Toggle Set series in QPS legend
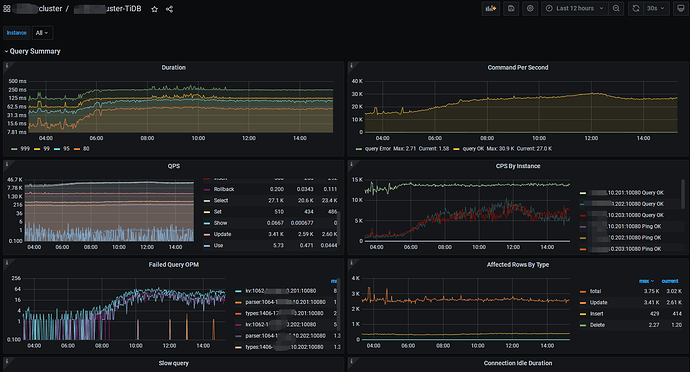This screenshot has width=690, height=372. (217, 212)
